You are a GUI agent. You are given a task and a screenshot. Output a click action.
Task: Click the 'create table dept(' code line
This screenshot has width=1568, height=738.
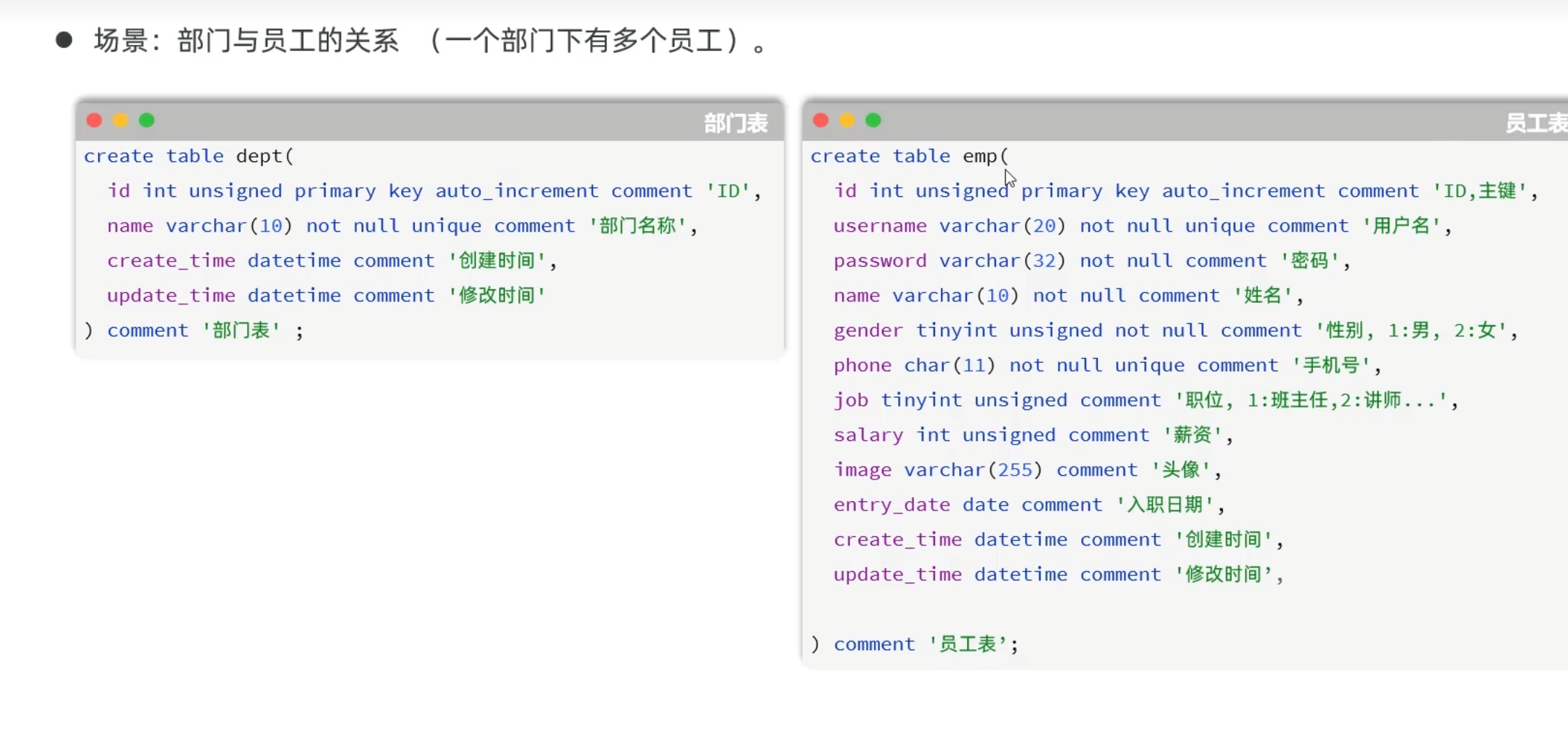[x=188, y=156]
